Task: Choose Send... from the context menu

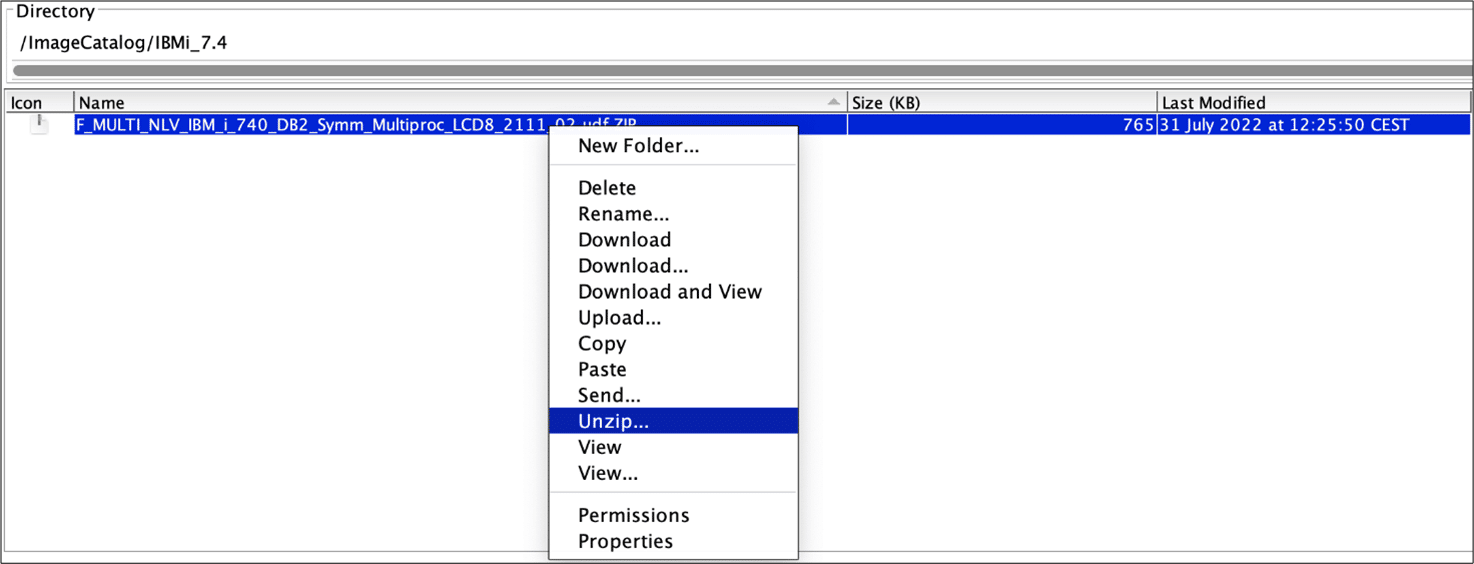Action: click(x=609, y=396)
